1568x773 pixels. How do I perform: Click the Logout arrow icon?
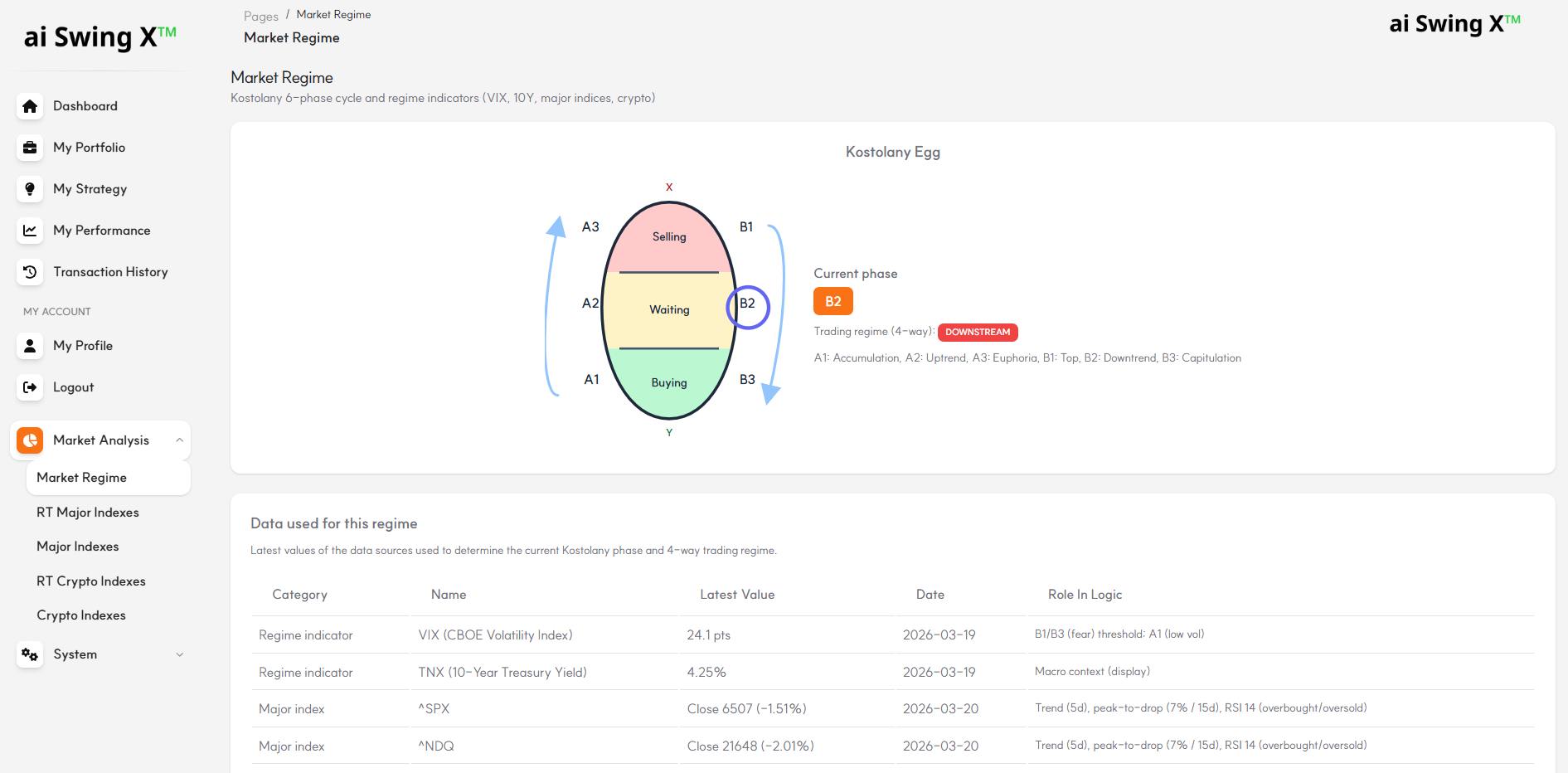click(x=30, y=387)
